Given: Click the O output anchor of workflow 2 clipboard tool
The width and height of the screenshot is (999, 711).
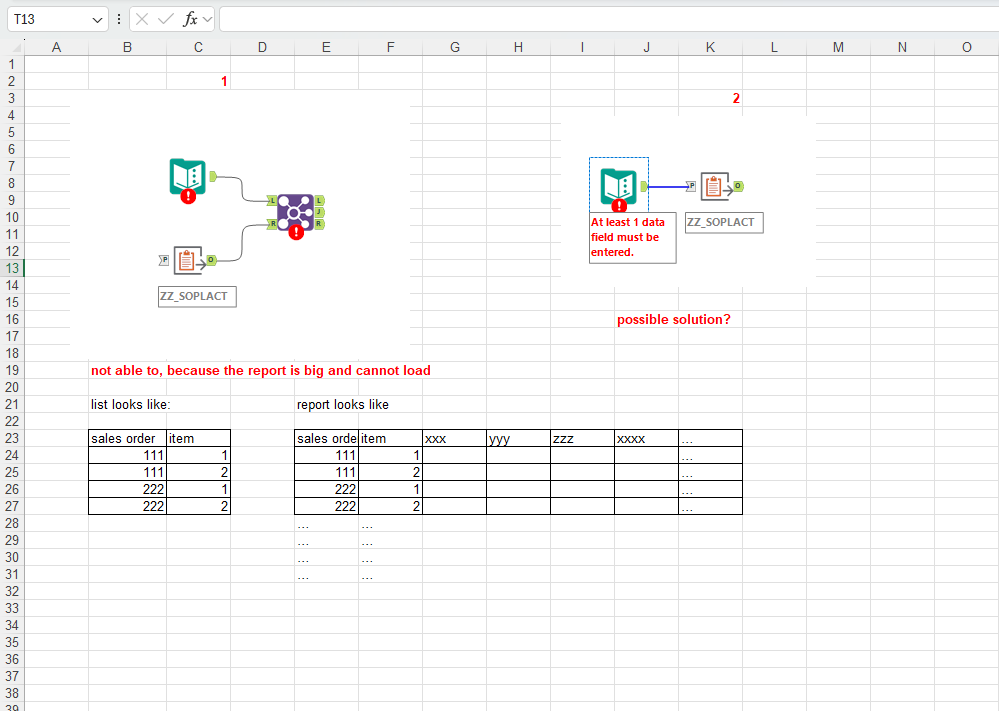Looking at the screenshot, I should coord(738,186).
